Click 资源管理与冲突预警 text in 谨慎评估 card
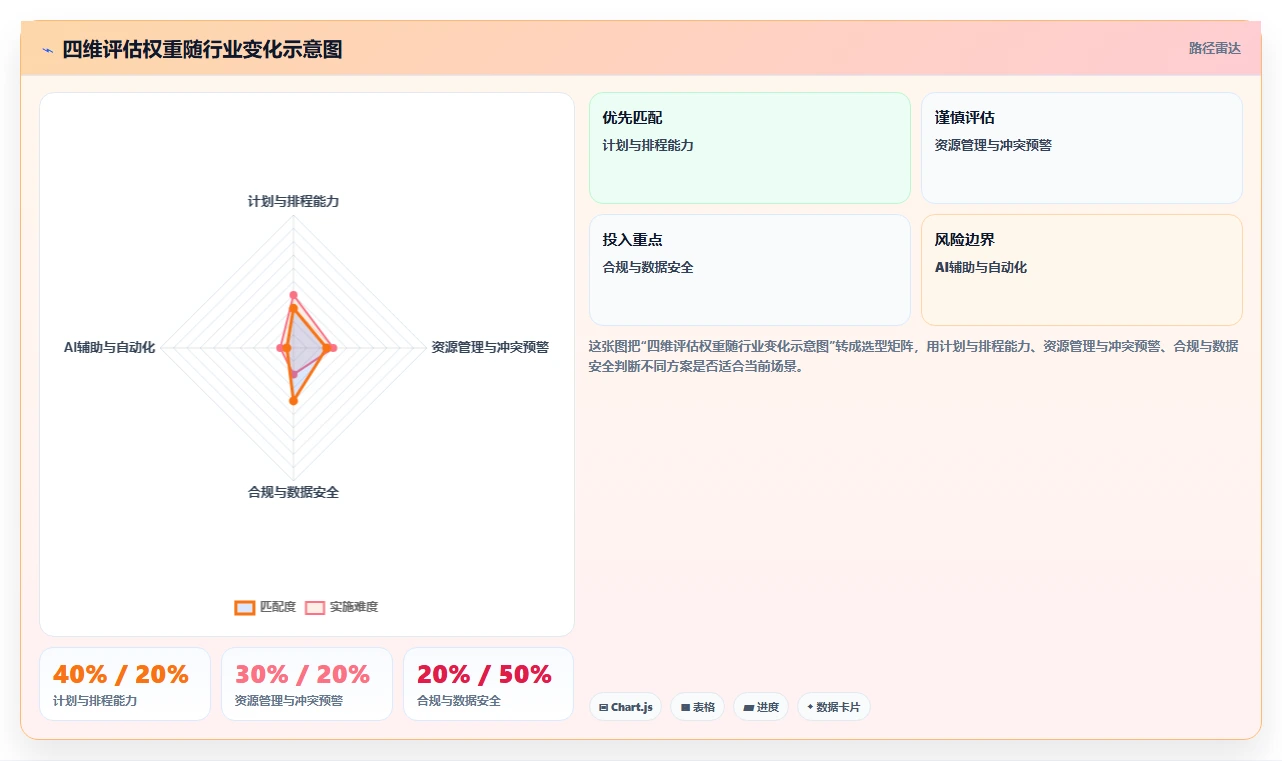 coord(993,145)
